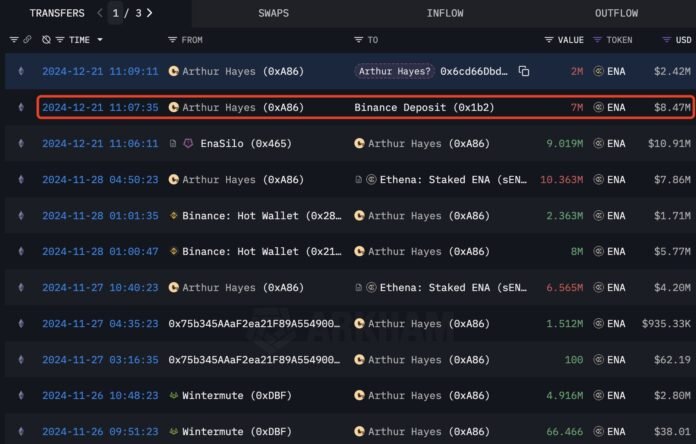Image resolution: width=696 pixels, height=444 pixels.
Task: Open transaction 2024-12-21 11:06:11
Action: 100,143
